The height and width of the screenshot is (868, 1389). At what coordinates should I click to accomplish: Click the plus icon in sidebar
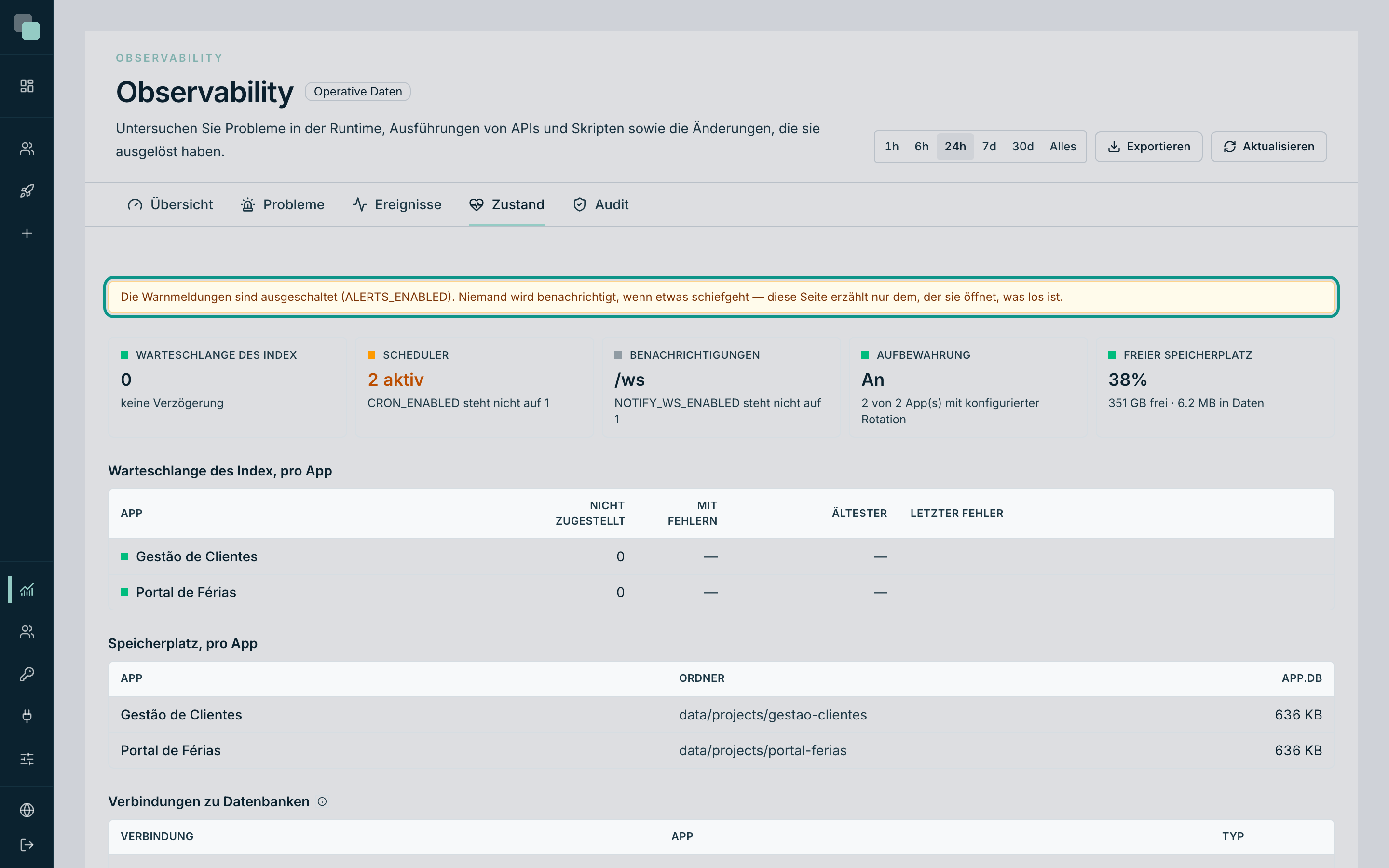coord(27,234)
